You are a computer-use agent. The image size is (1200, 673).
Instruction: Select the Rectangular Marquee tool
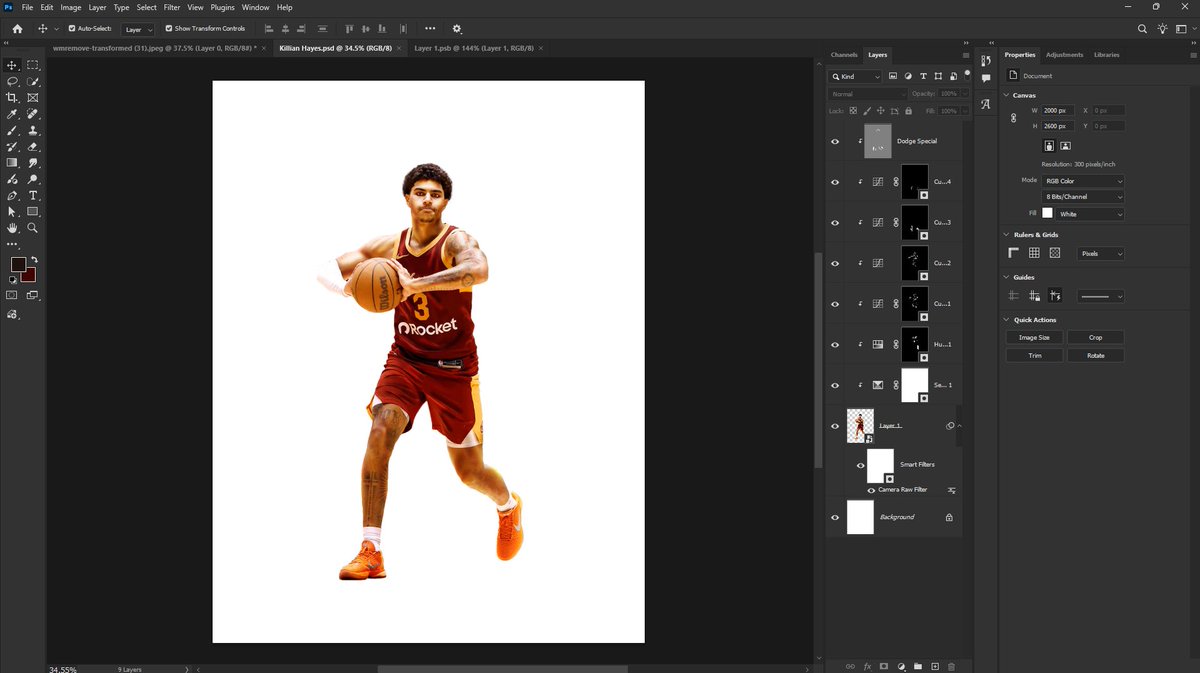(33, 65)
